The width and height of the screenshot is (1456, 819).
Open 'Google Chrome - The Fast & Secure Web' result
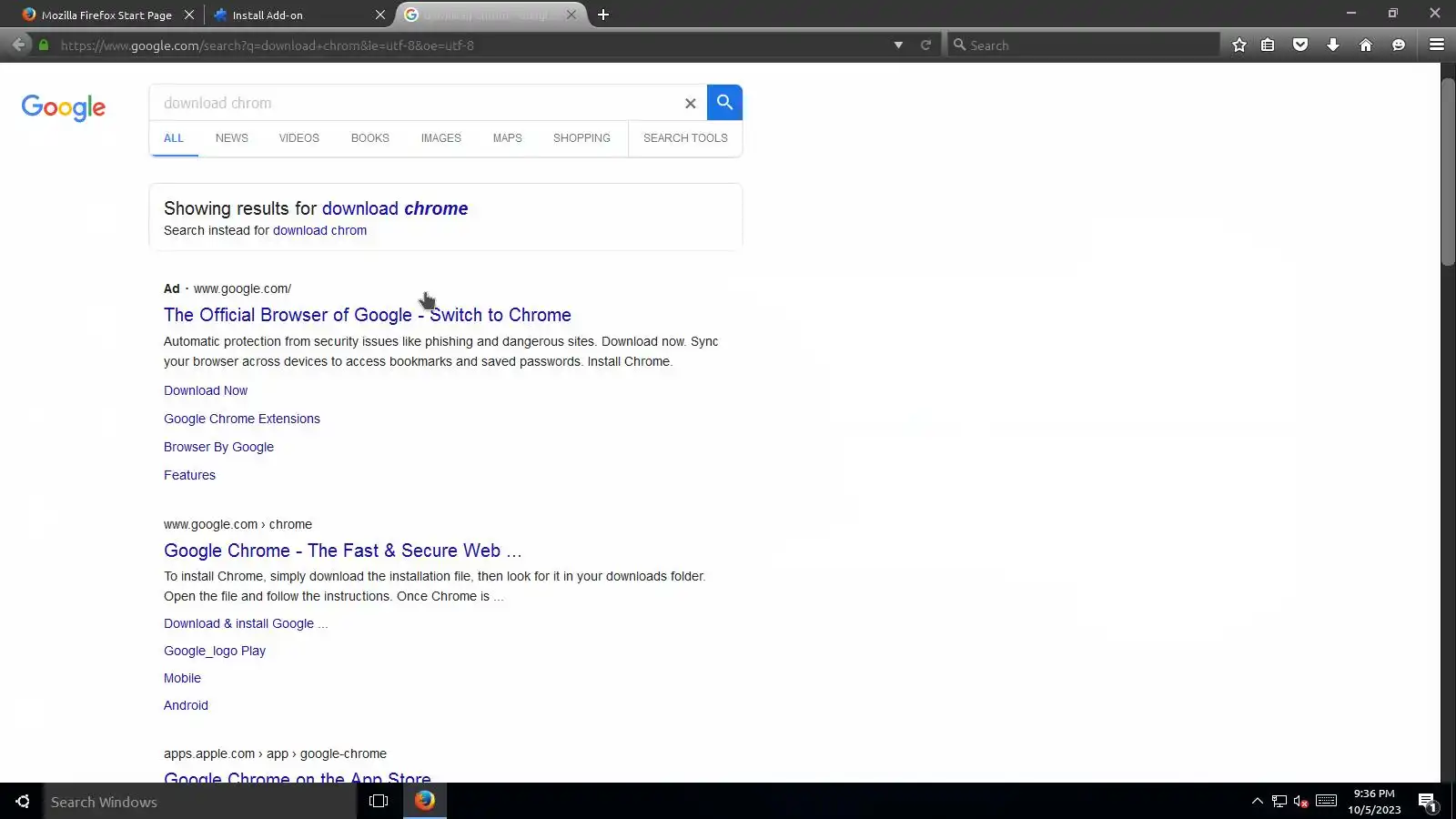point(343,551)
